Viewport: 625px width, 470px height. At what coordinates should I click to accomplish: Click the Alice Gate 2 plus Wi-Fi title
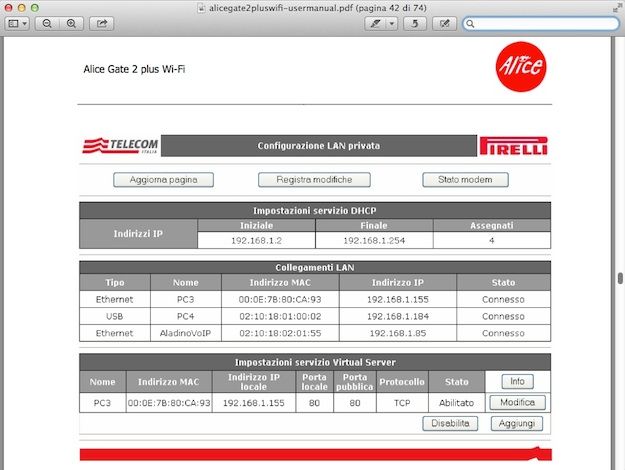pyautogui.click(x=134, y=69)
